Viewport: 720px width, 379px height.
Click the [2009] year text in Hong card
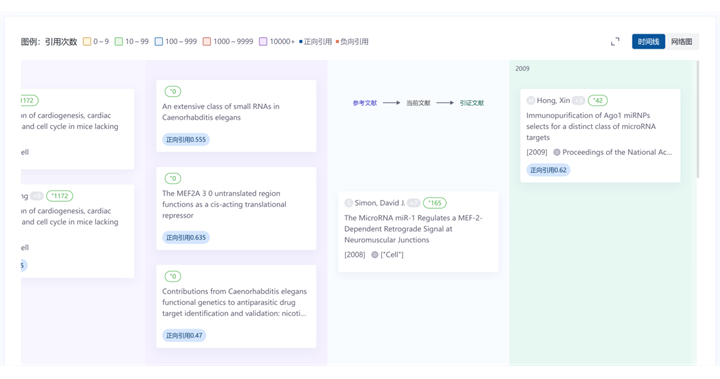(537, 152)
